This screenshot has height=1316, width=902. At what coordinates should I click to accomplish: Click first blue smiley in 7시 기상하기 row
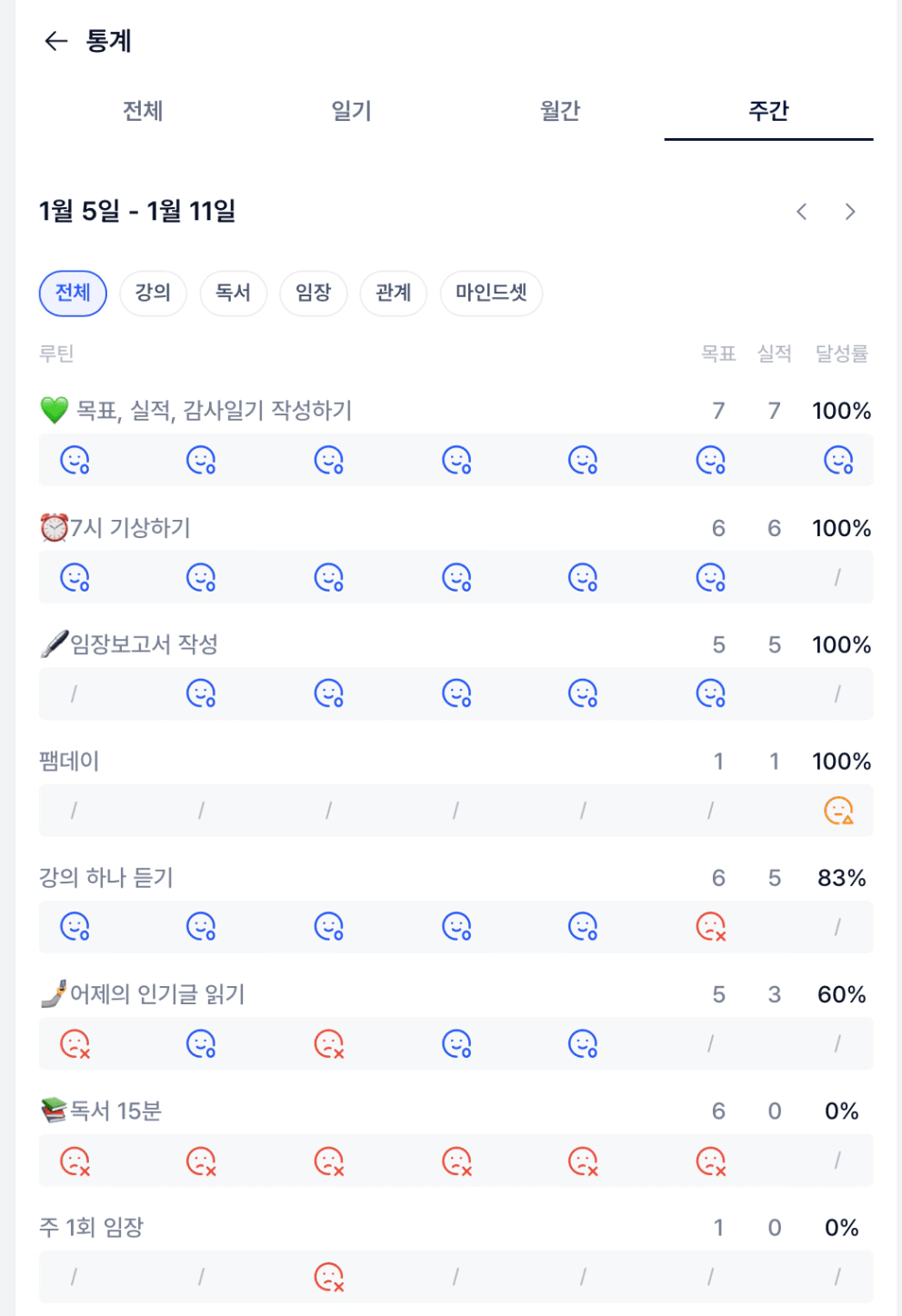point(75,577)
